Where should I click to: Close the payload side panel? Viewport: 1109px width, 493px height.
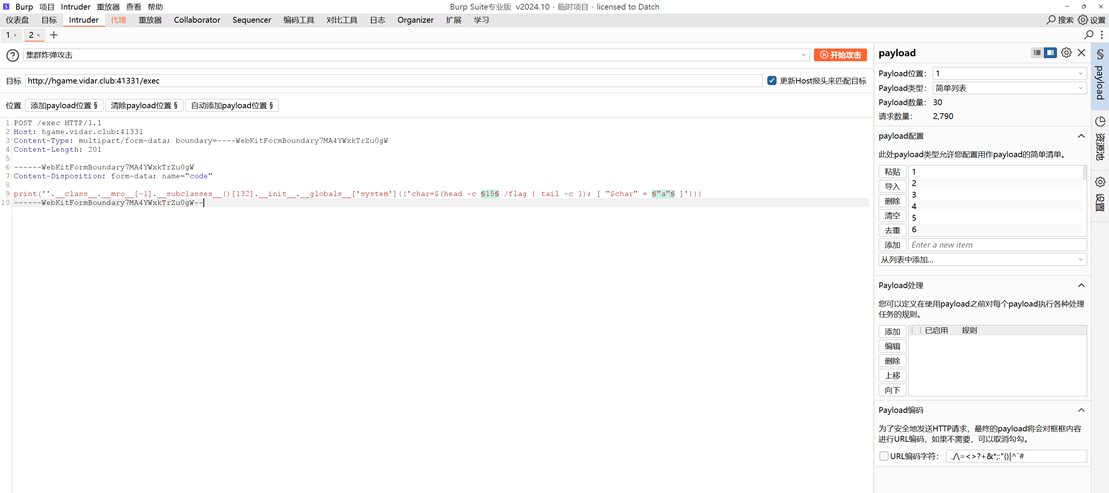1081,53
